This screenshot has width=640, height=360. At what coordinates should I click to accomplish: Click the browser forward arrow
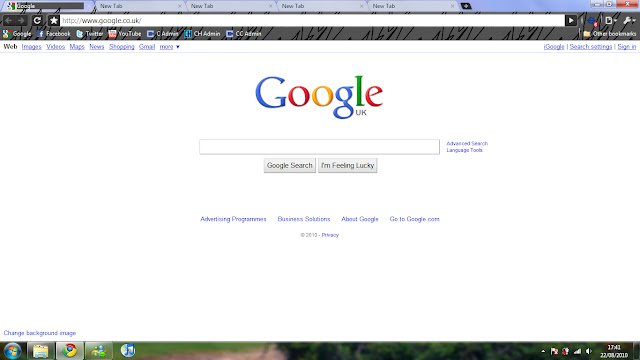pos(21,20)
